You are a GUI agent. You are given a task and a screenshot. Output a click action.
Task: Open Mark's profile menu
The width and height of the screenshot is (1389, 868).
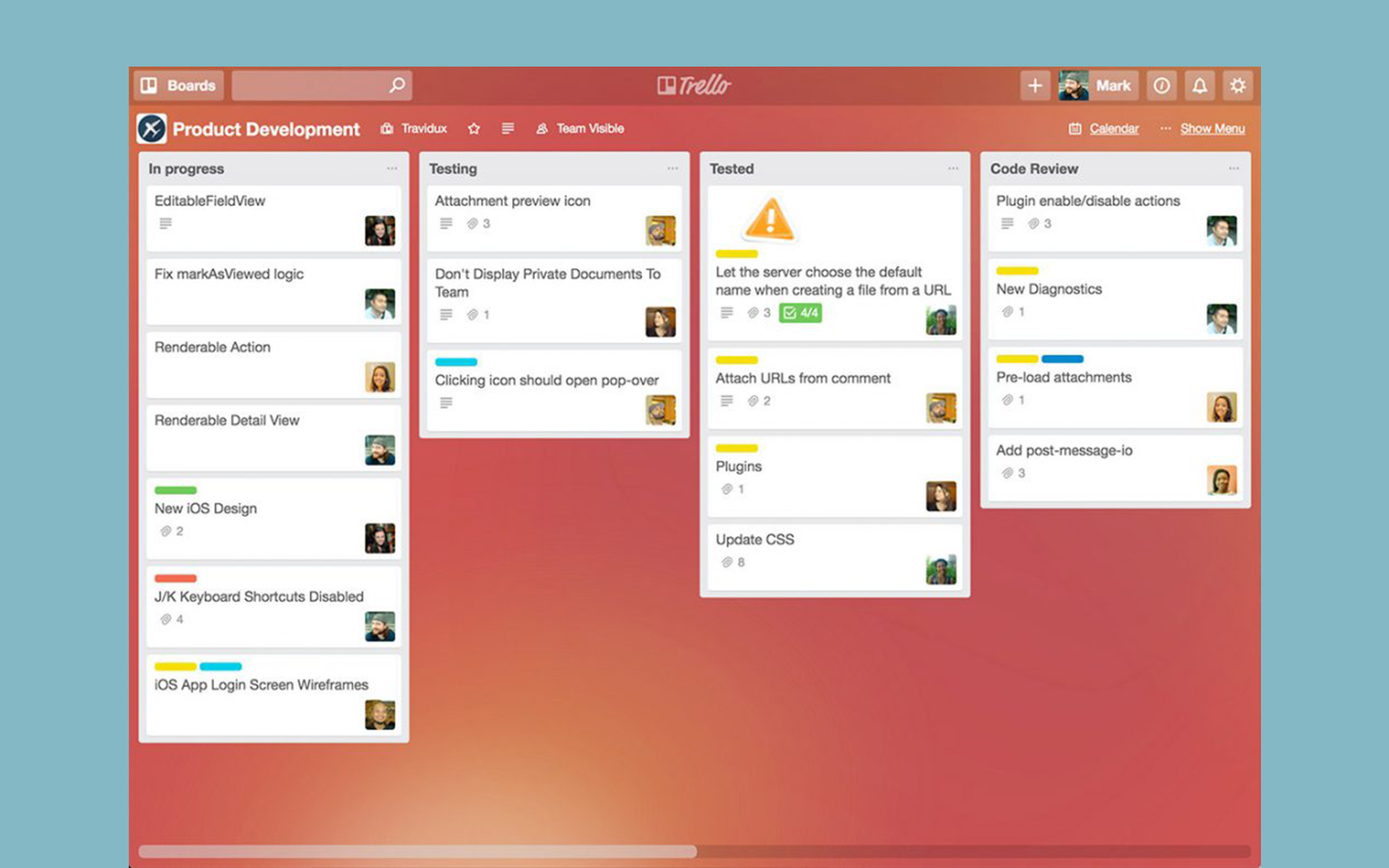(1099, 85)
